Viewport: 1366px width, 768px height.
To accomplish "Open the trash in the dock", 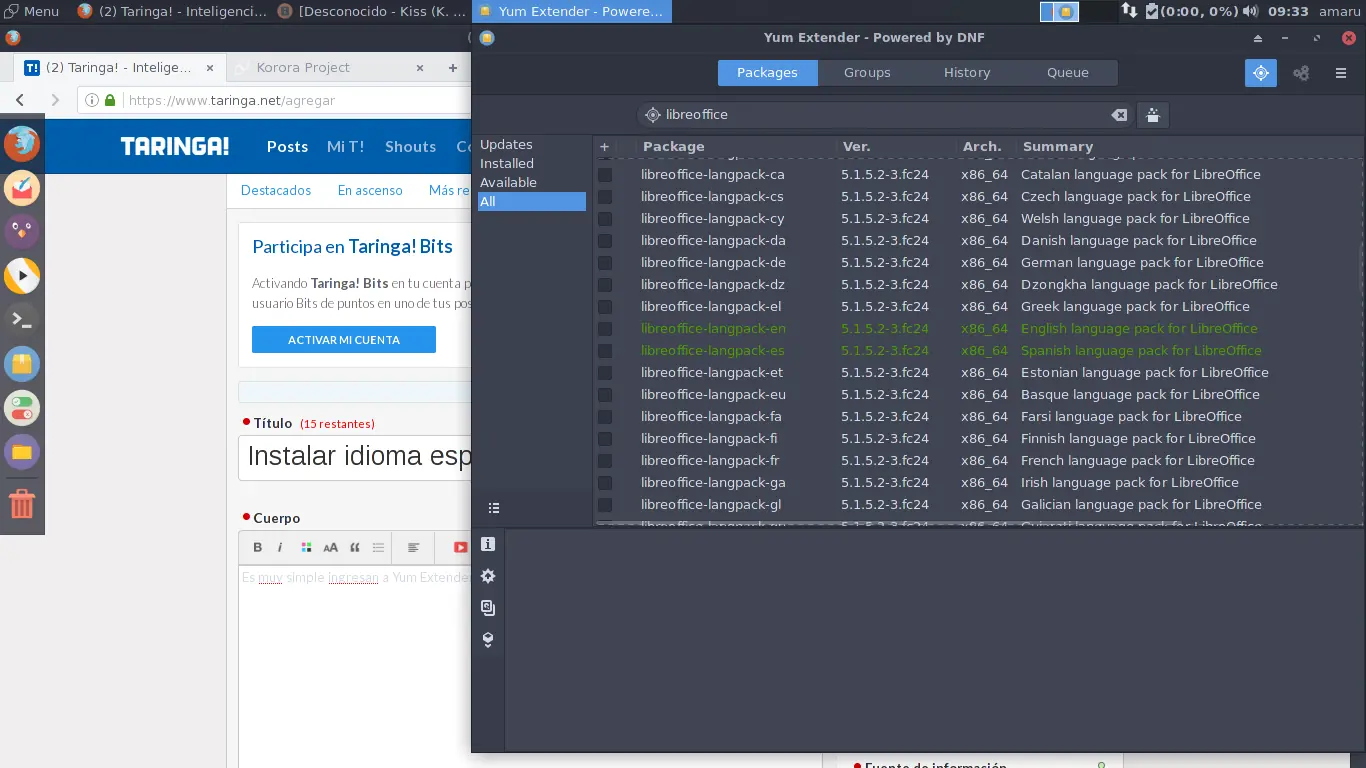I will (x=22, y=503).
